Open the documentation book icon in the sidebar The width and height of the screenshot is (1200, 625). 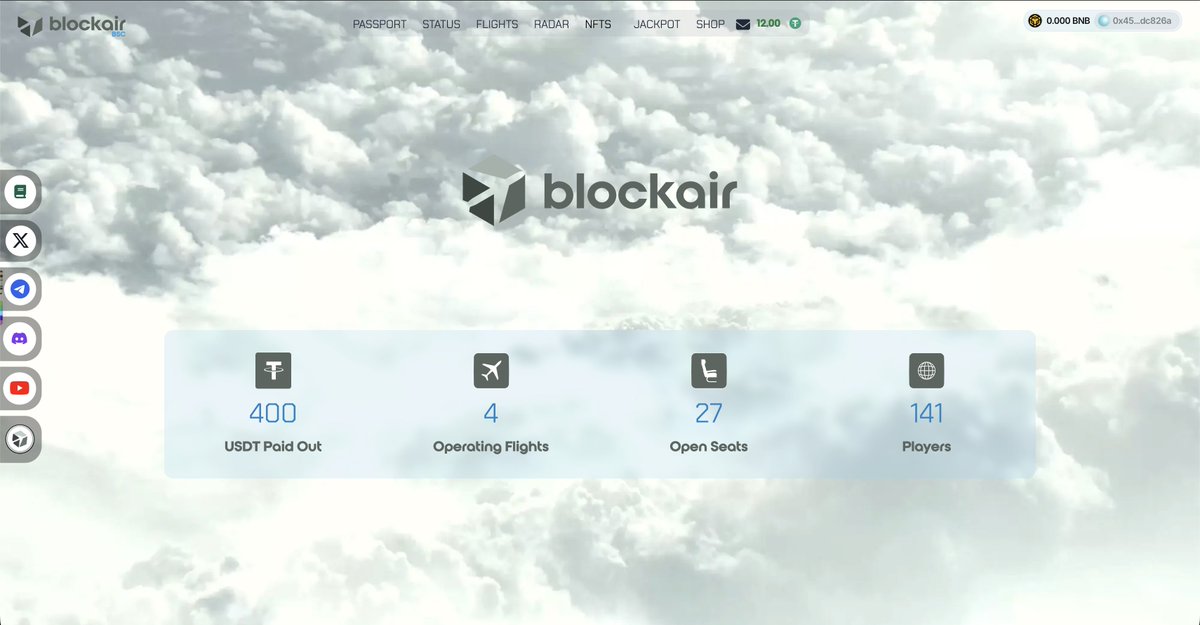[20, 190]
